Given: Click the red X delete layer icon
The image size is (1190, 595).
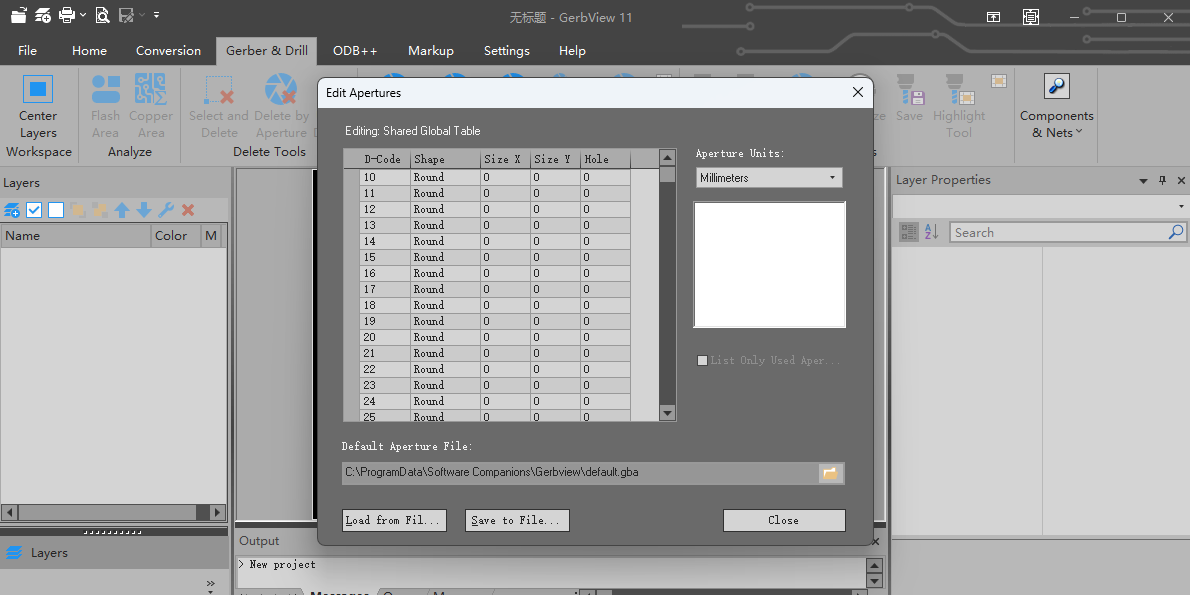Looking at the screenshot, I should [x=188, y=210].
